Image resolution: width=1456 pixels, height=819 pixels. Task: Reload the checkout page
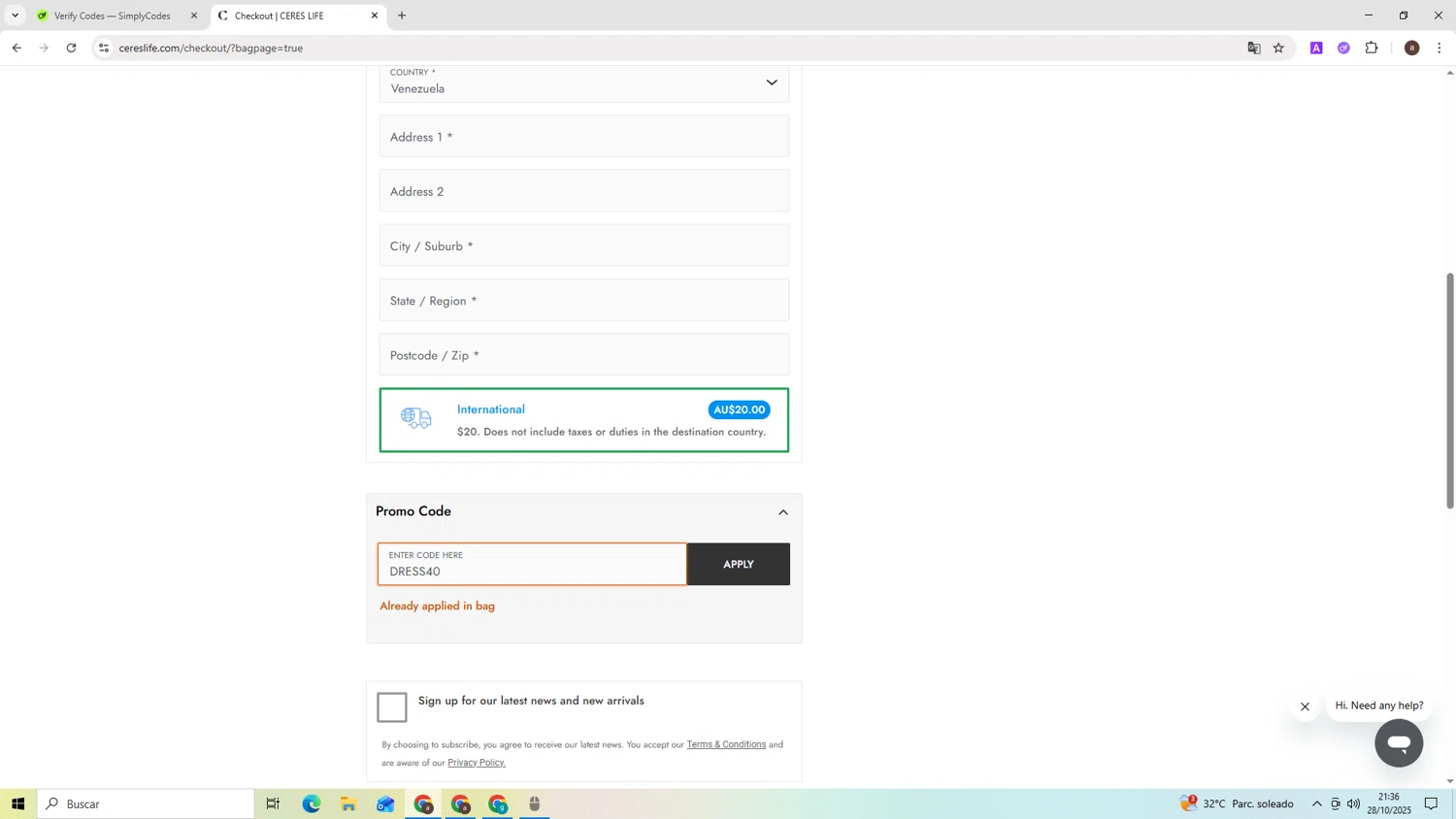[71, 48]
